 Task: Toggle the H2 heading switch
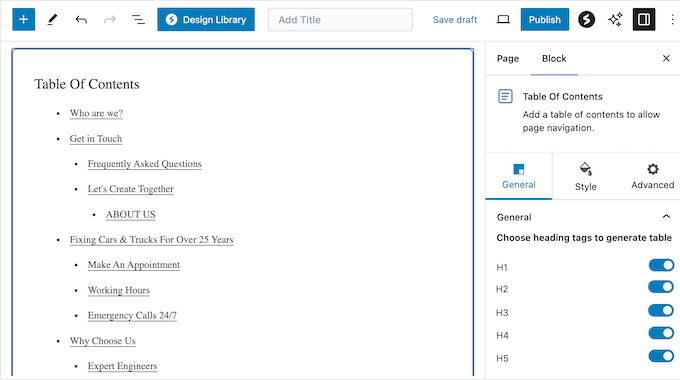(661, 287)
